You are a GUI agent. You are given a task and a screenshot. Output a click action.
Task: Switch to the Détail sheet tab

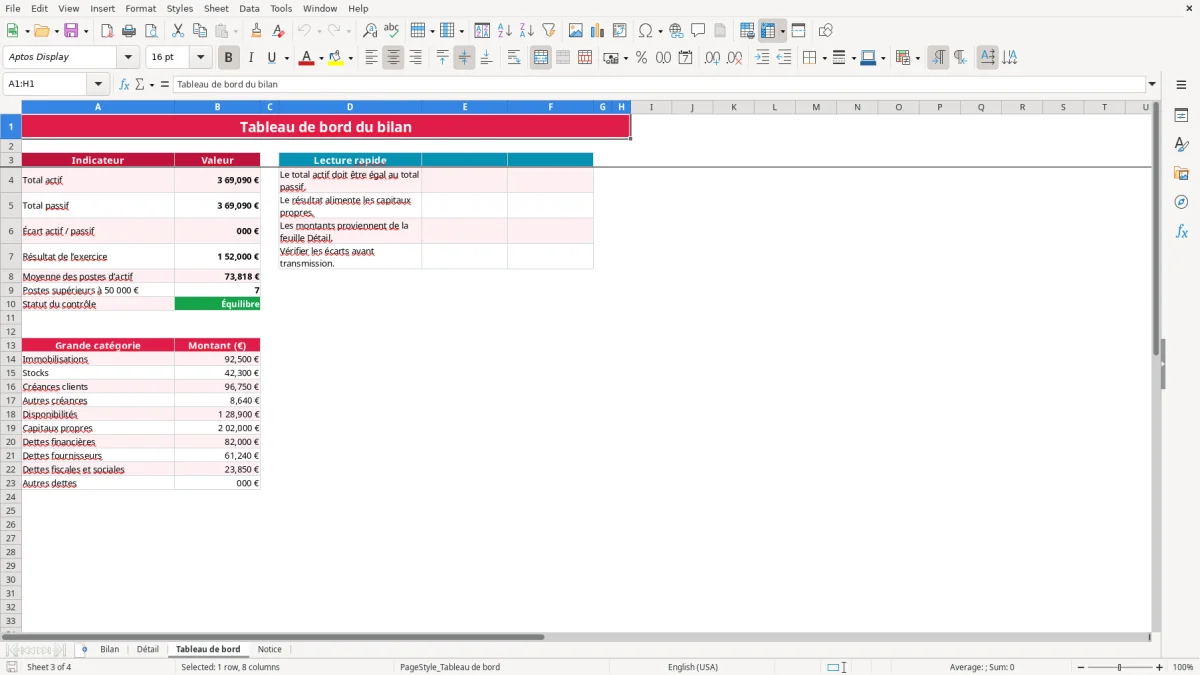coord(147,649)
